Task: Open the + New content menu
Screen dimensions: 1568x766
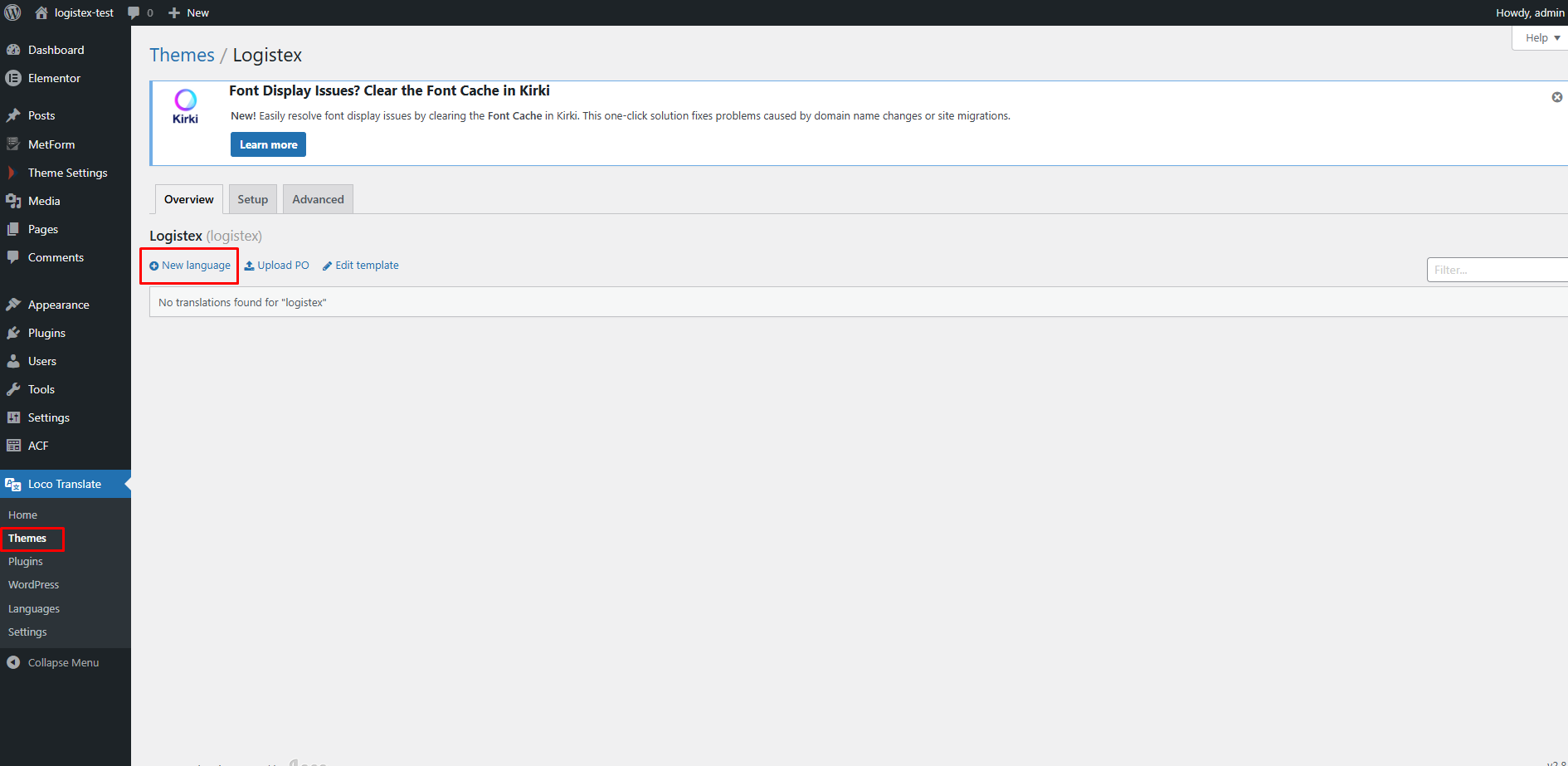Action: pos(189,13)
